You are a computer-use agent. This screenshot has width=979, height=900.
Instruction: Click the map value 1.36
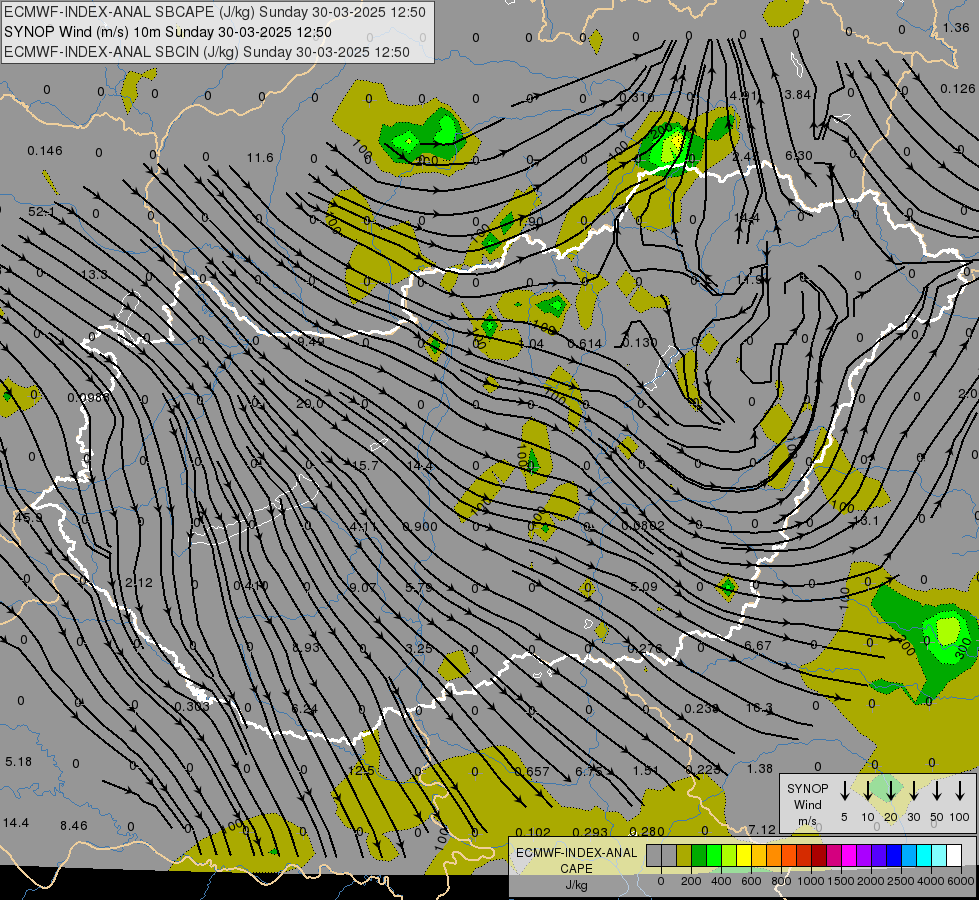click(x=956, y=27)
